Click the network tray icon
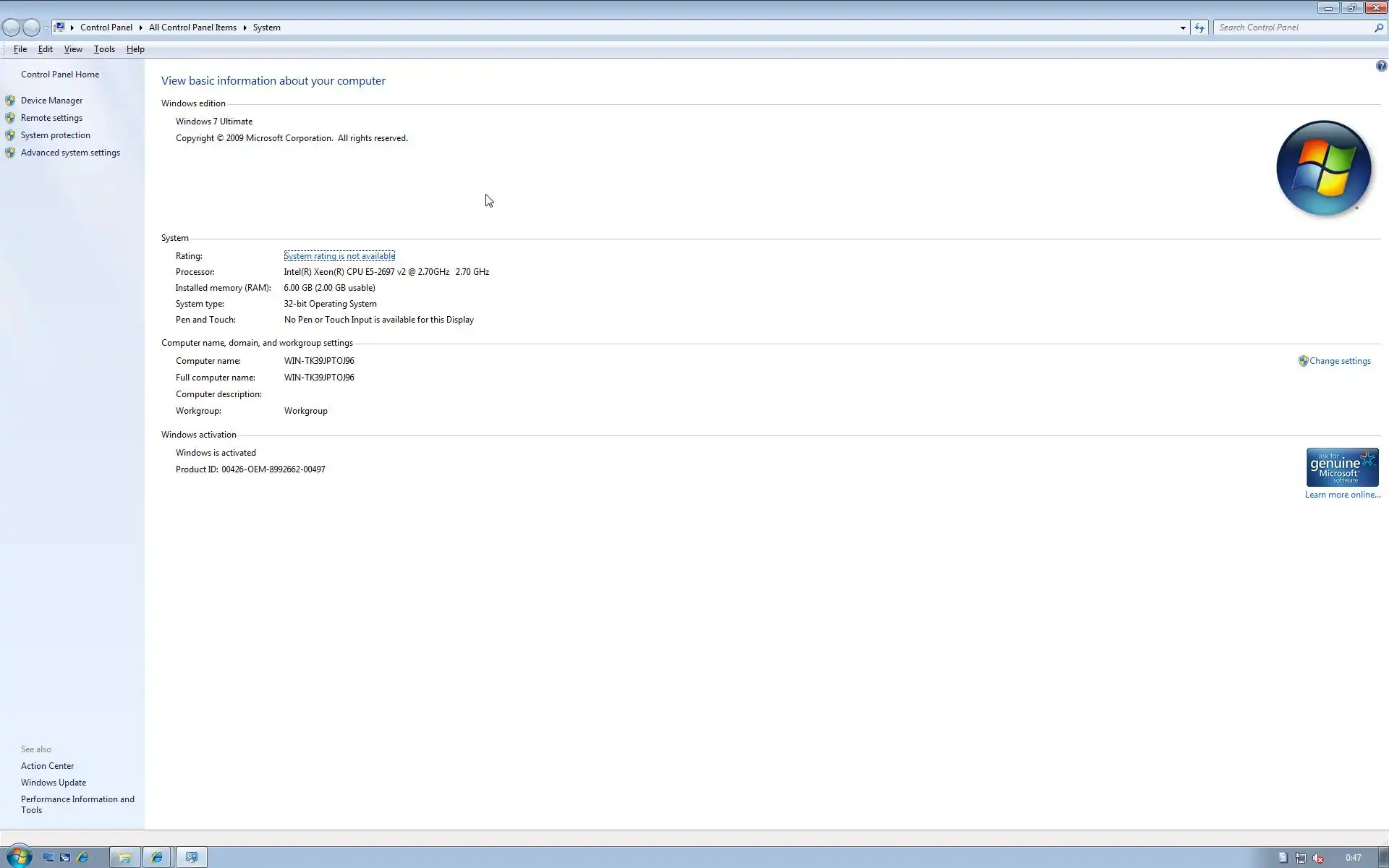 [x=1300, y=858]
